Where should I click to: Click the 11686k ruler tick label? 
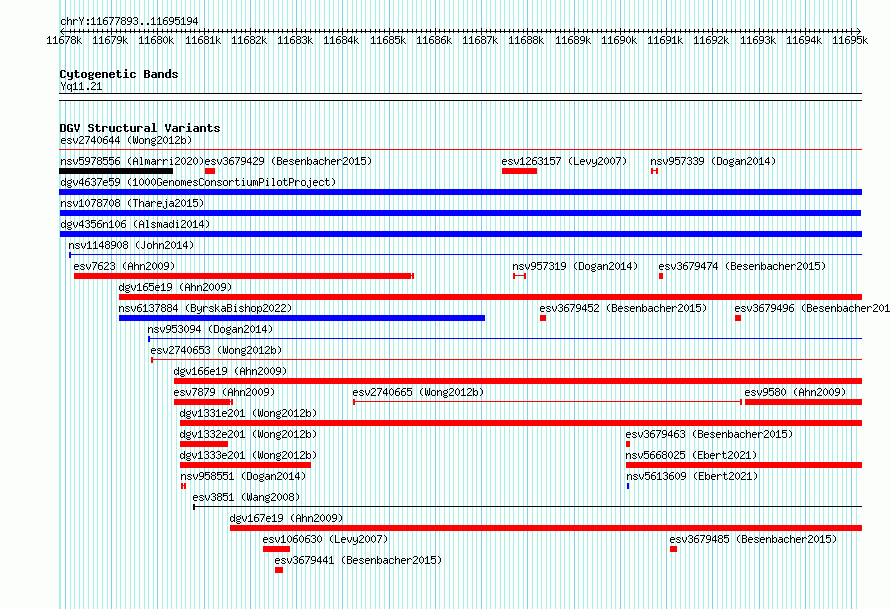click(434, 40)
